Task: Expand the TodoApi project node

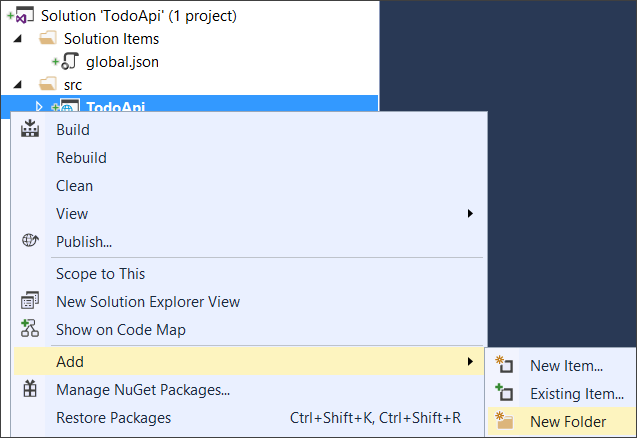Action: point(39,107)
